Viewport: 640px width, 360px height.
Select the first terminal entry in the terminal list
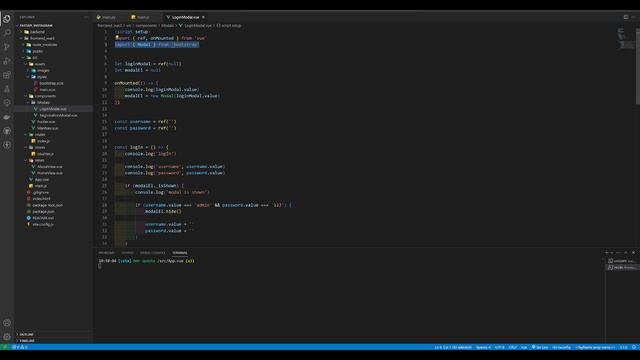point(622,261)
